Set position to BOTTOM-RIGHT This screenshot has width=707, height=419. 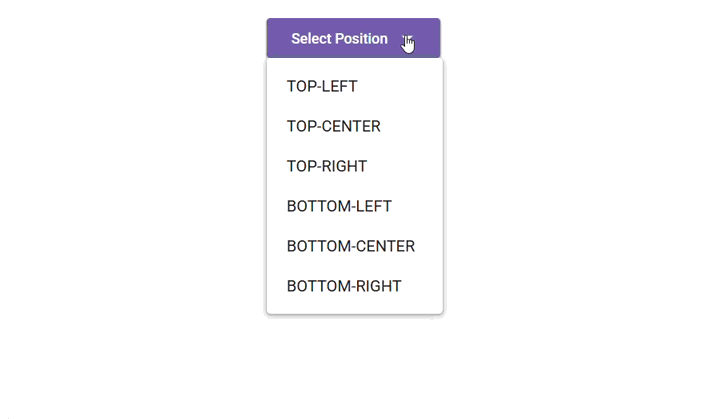[x=344, y=287]
